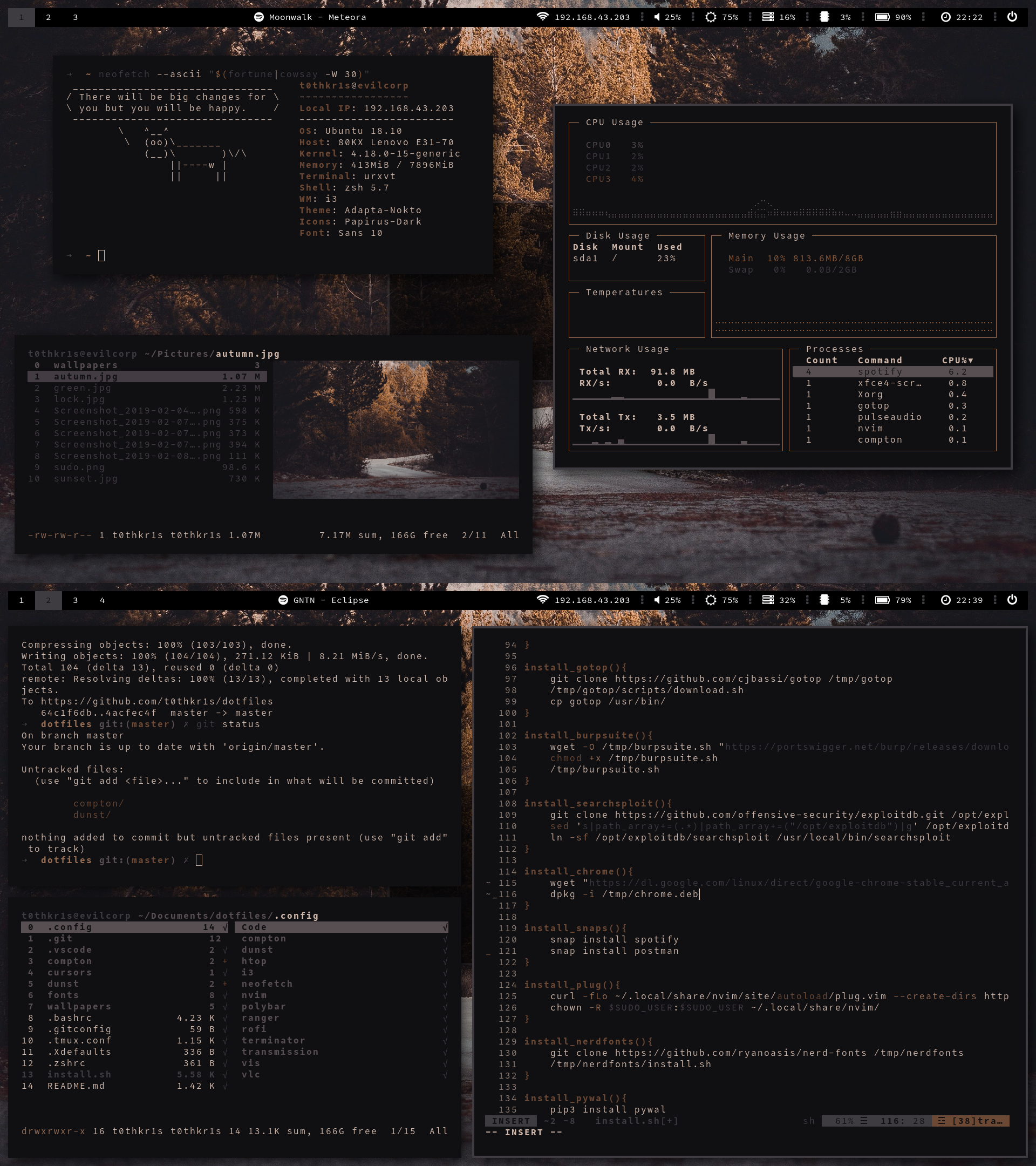Click the Spotify icon beside Moonwalk - Meteora

(x=259, y=17)
